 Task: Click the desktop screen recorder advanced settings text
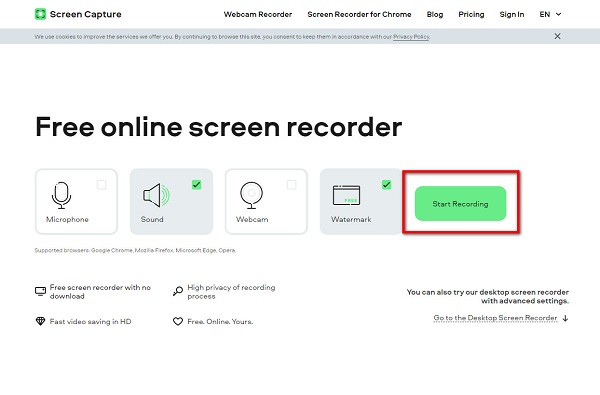coord(488,296)
